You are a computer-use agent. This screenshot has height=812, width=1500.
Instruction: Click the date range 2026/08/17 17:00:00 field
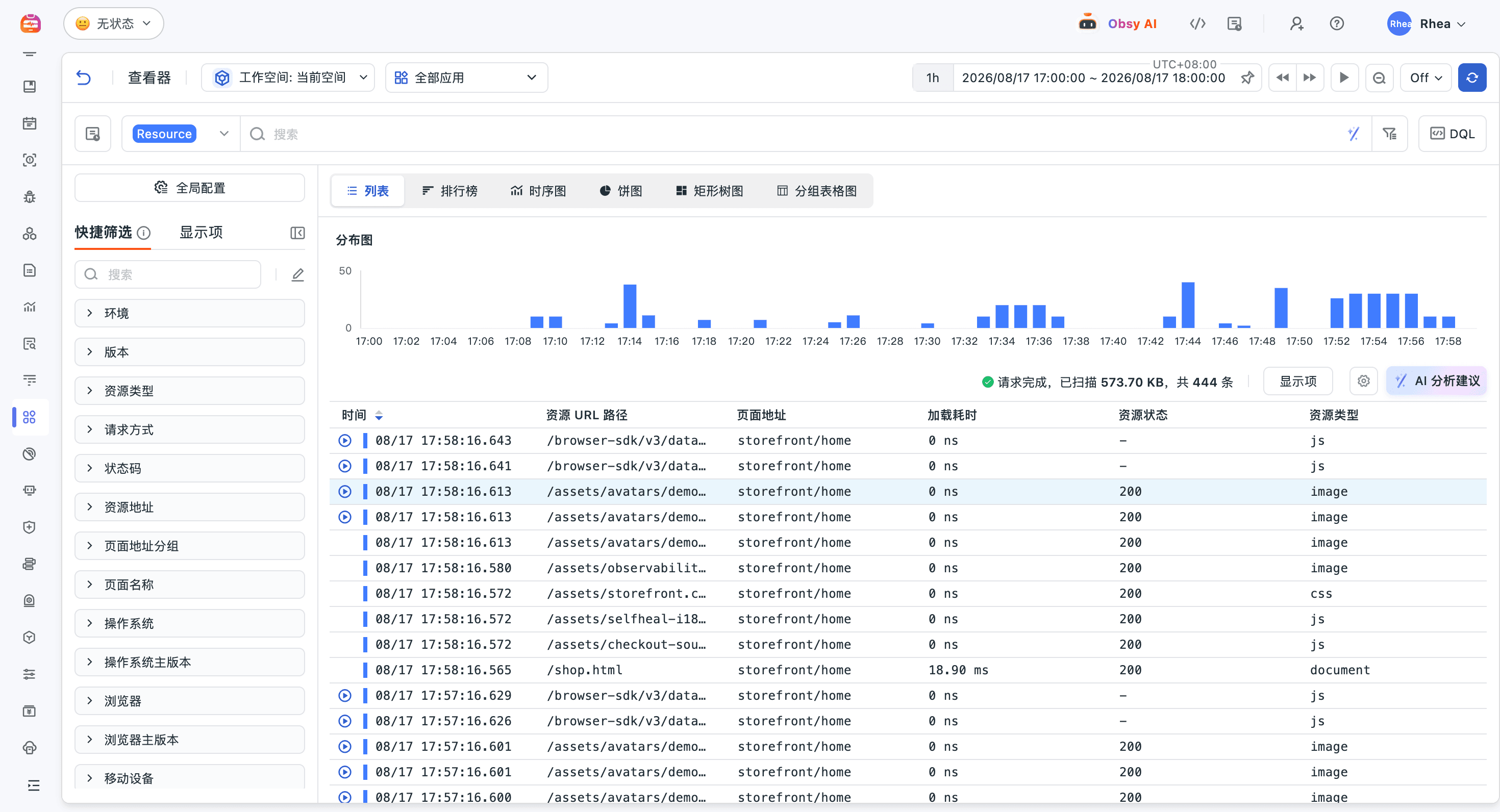[x=1093, y=78]
